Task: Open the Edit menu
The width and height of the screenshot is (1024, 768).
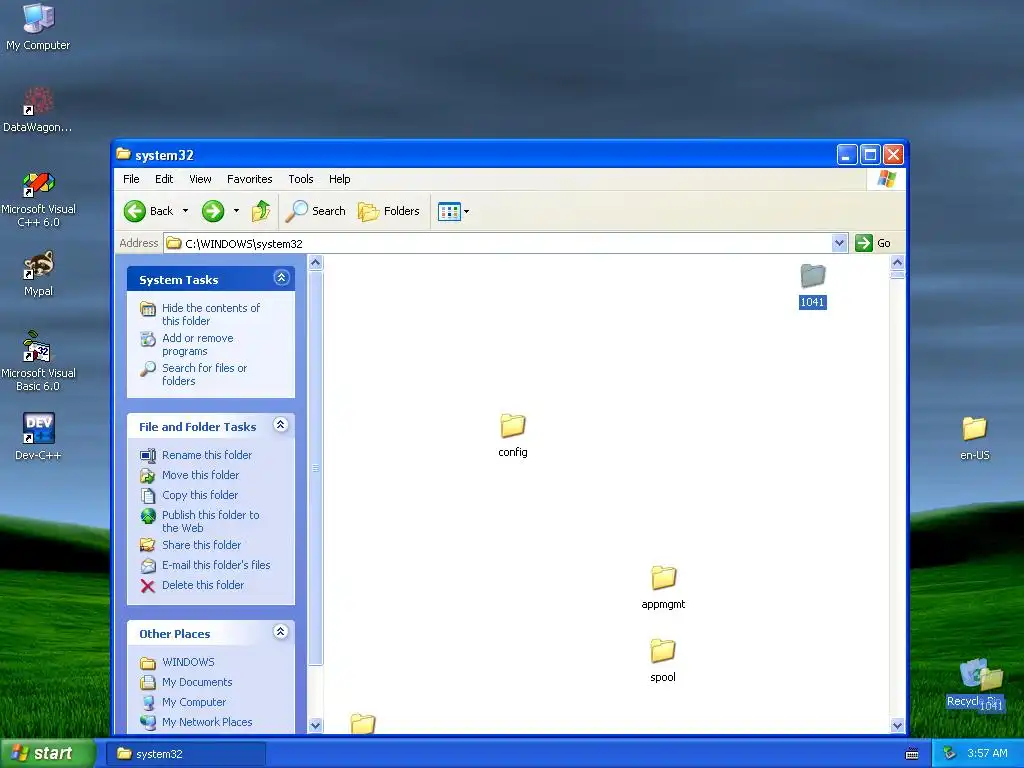Action: tap(164, 179)
